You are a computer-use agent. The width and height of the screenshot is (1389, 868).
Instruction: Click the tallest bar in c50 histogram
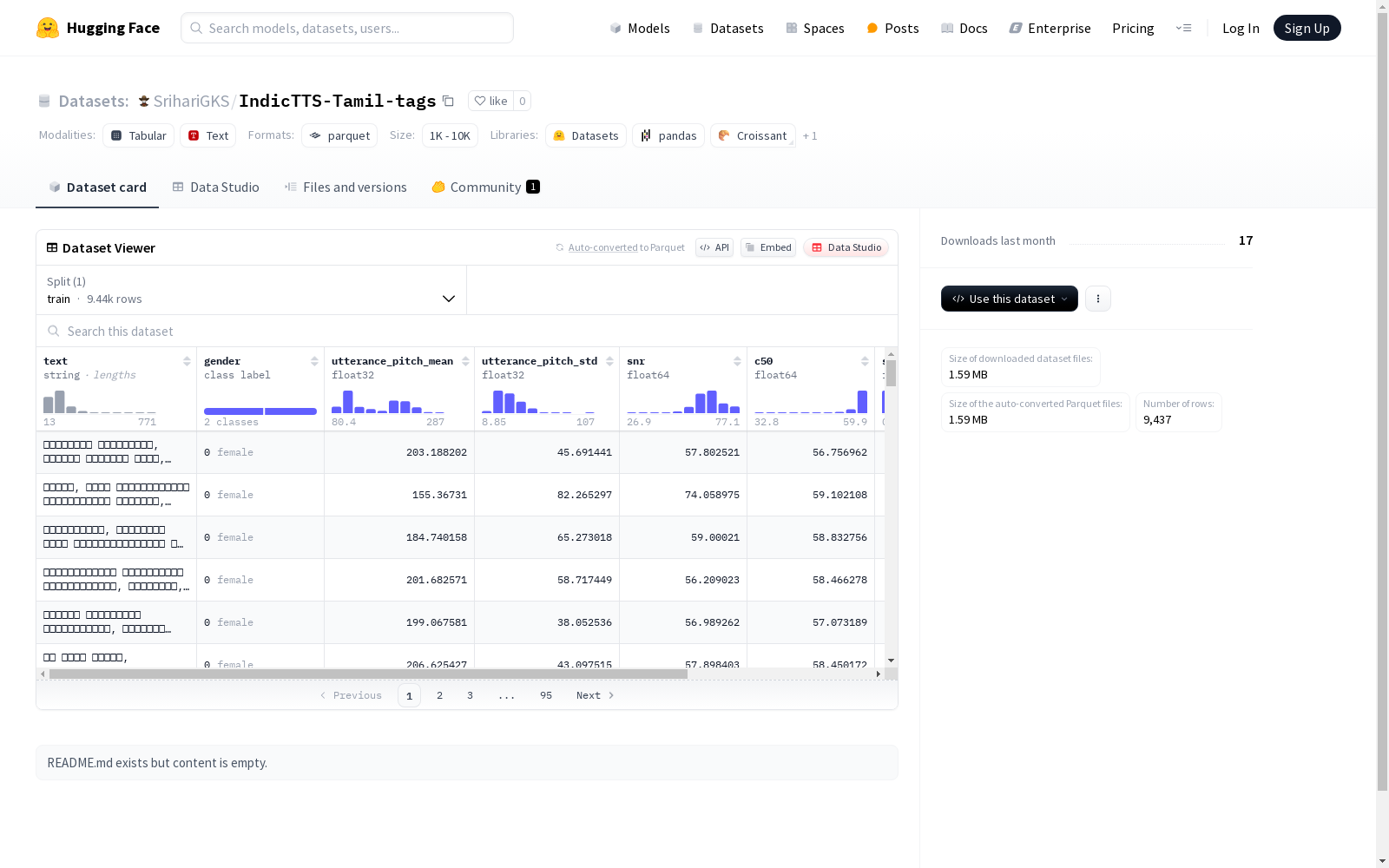862,402
